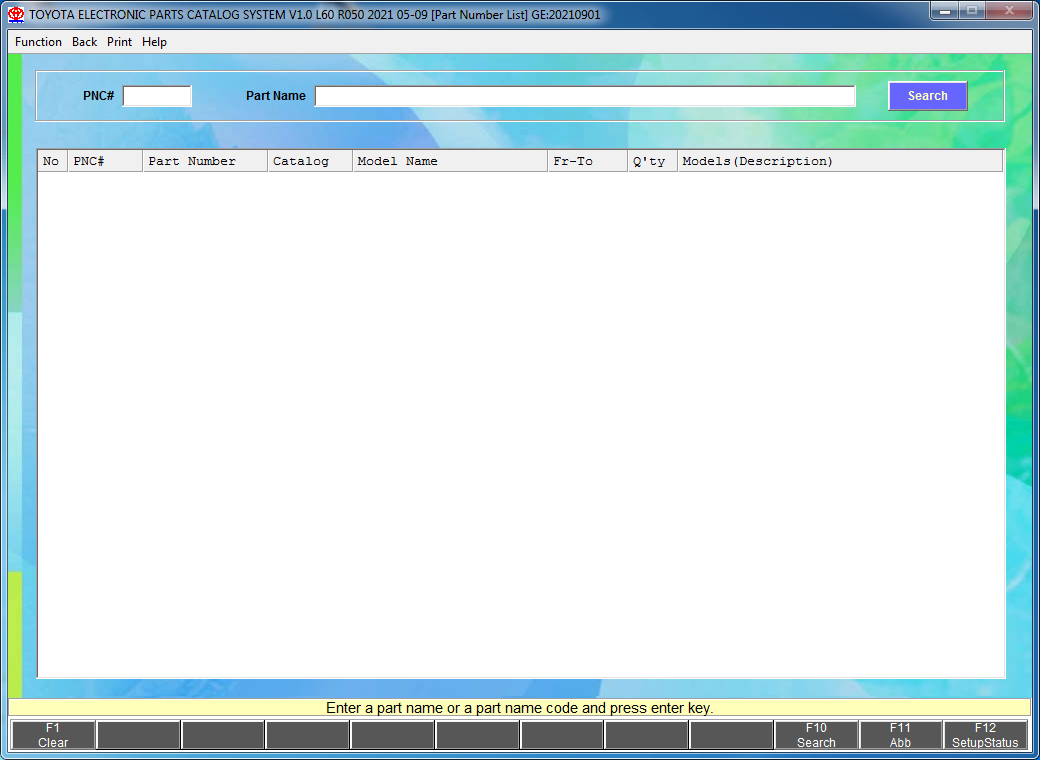Image resolution: width=1040 pixels, height=760 pixels.
Task: Open the Function menu
Action: click(x=38, y=42)
